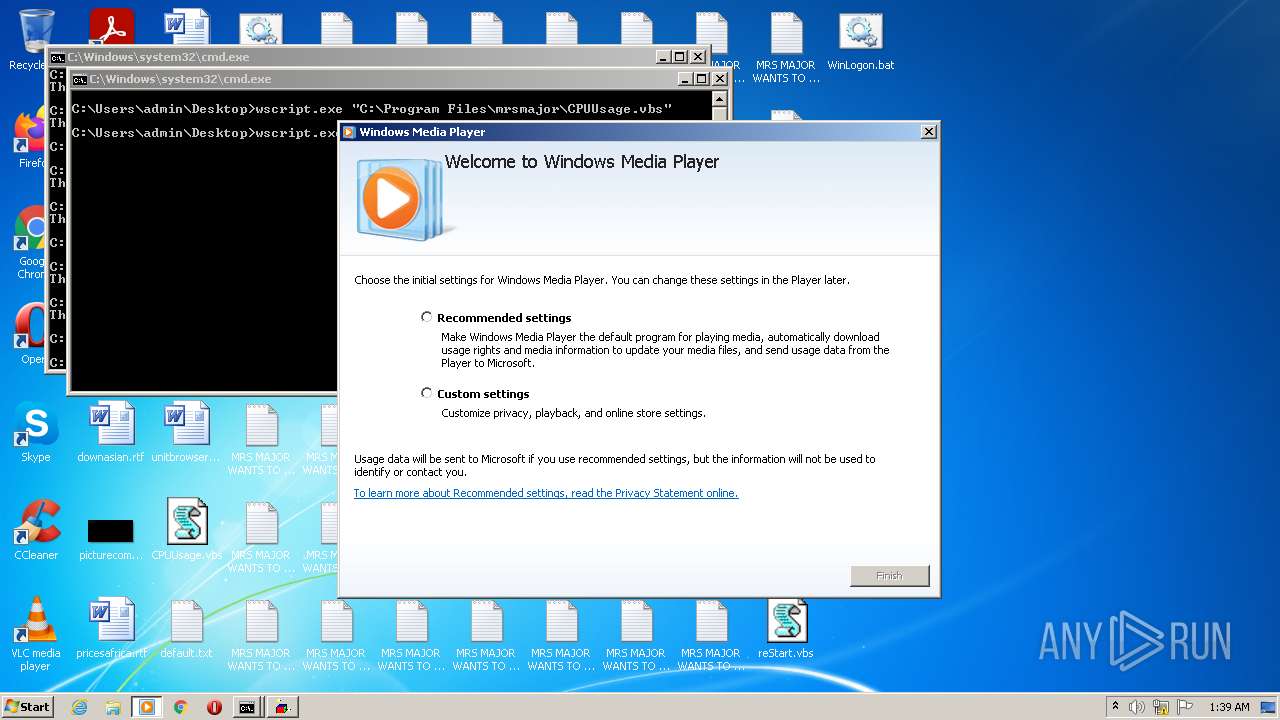Click the Windows Media Player title bar icon

(349, 132)
